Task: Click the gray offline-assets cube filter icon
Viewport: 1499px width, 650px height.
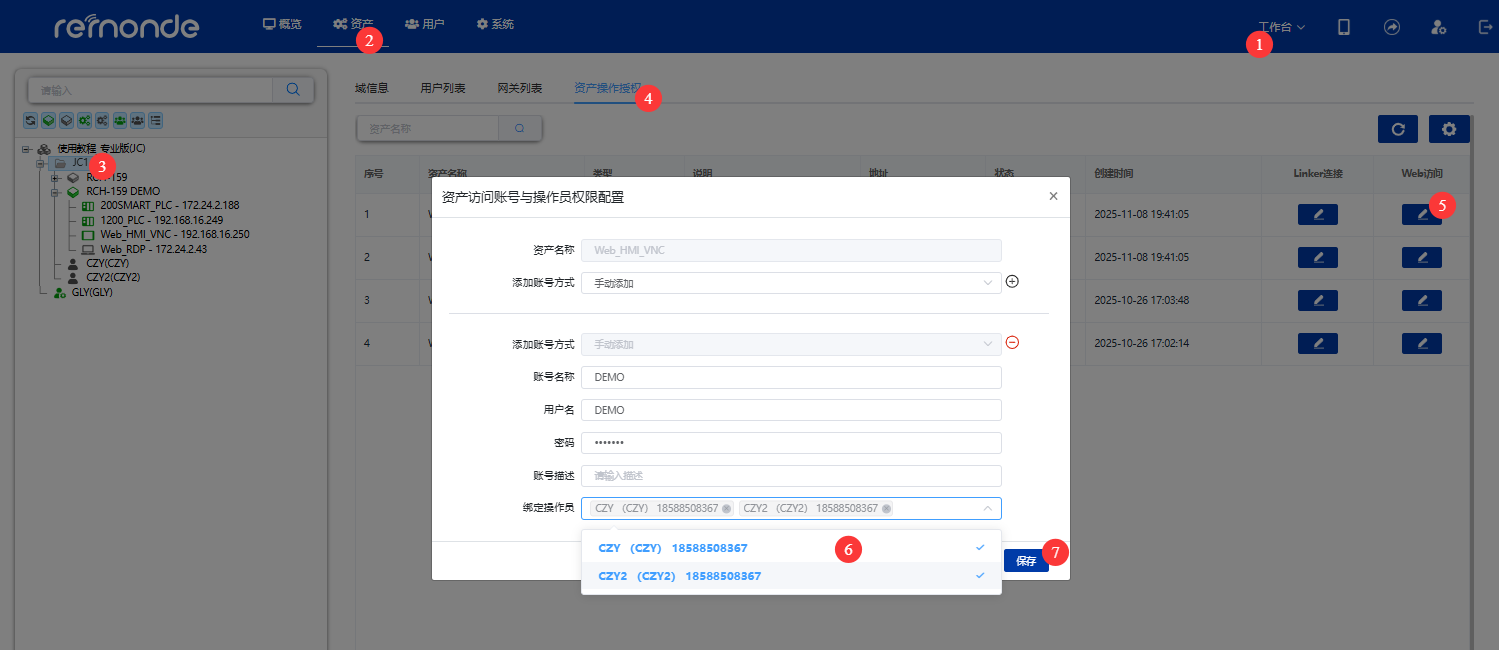Action: click(66, 120)
